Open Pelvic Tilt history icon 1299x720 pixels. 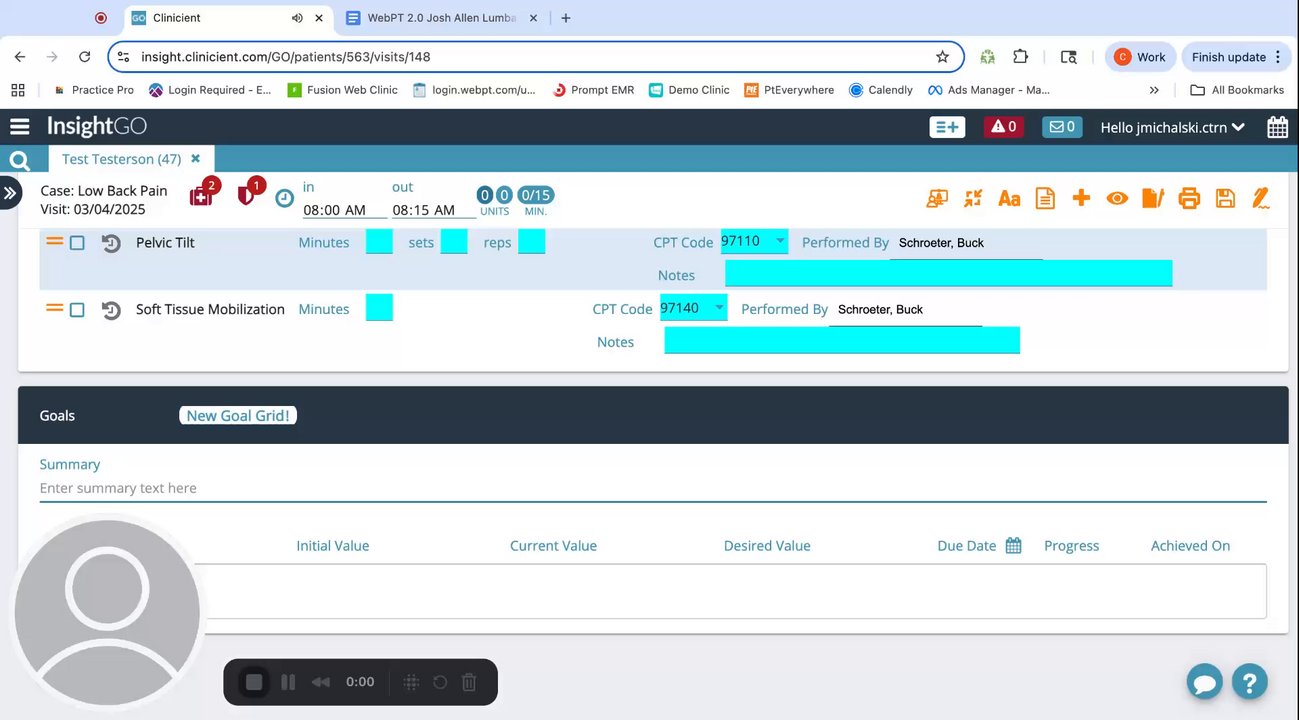pyautogui.click(x=111, y=243)
